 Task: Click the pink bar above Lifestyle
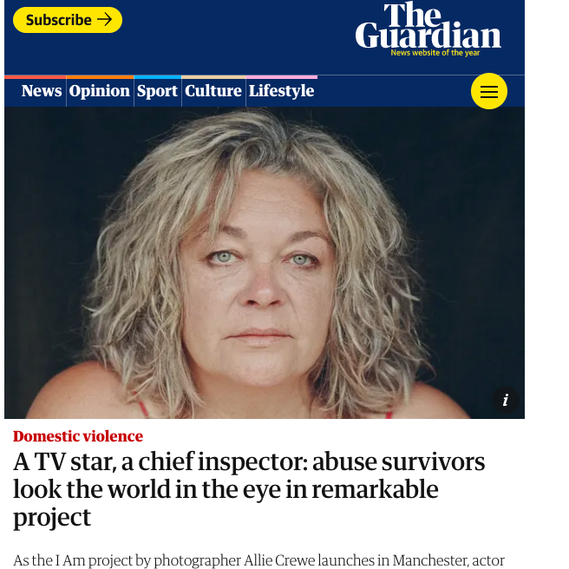click(x=282, y=77)
